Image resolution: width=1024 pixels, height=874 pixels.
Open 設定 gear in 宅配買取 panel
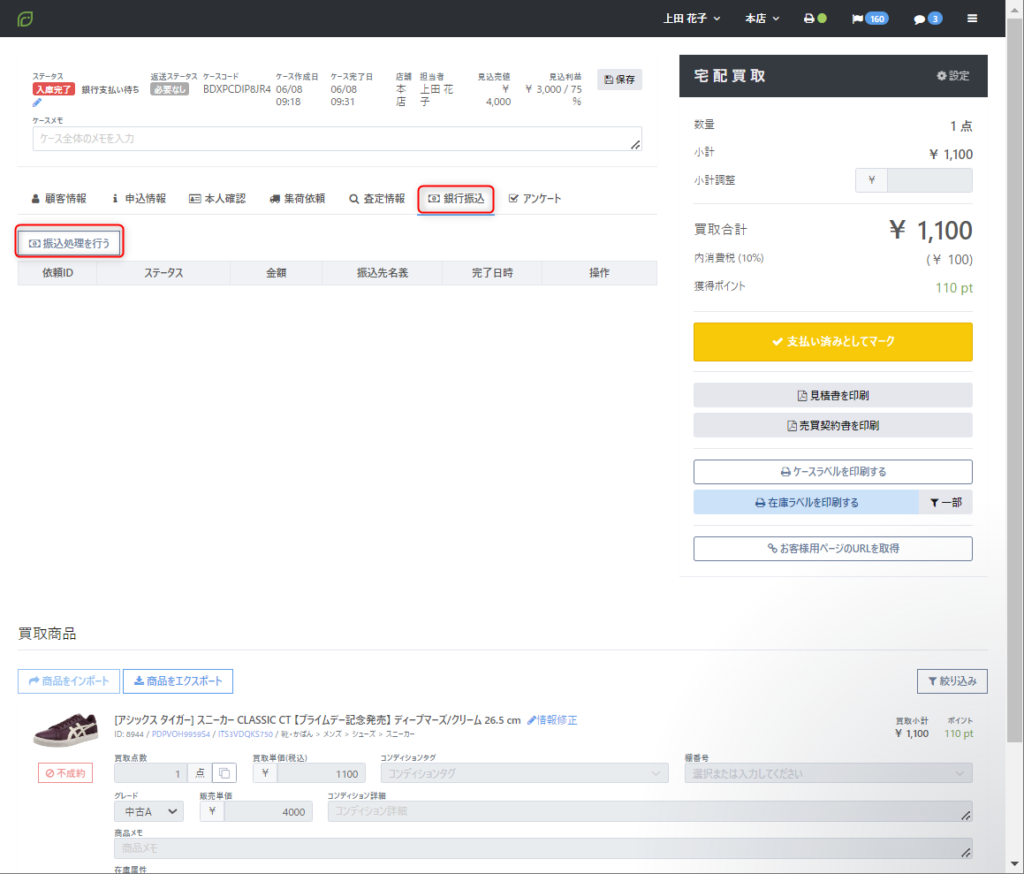pos(953,76)
